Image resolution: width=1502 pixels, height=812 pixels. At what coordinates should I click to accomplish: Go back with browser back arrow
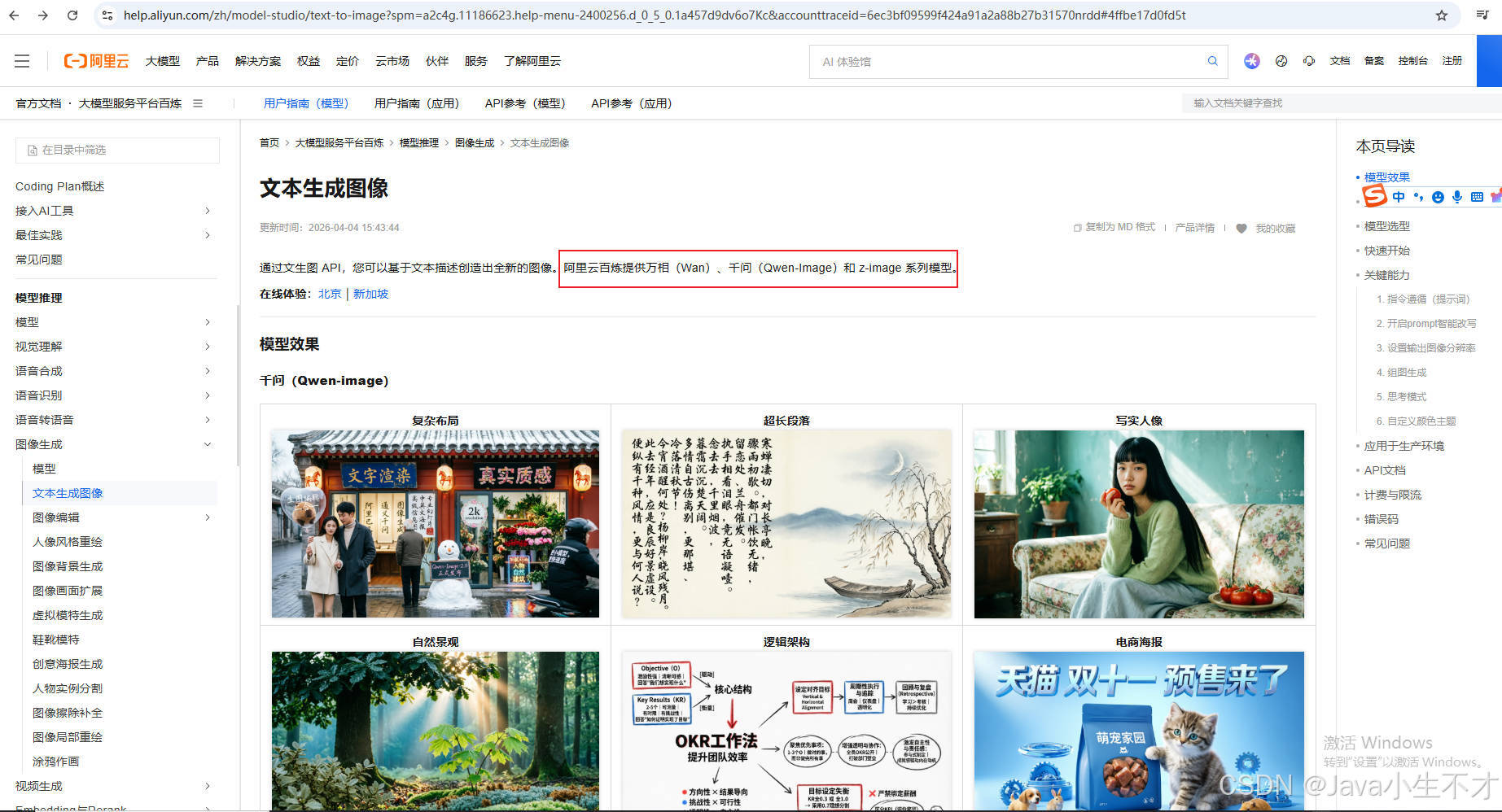coord(14,15)
